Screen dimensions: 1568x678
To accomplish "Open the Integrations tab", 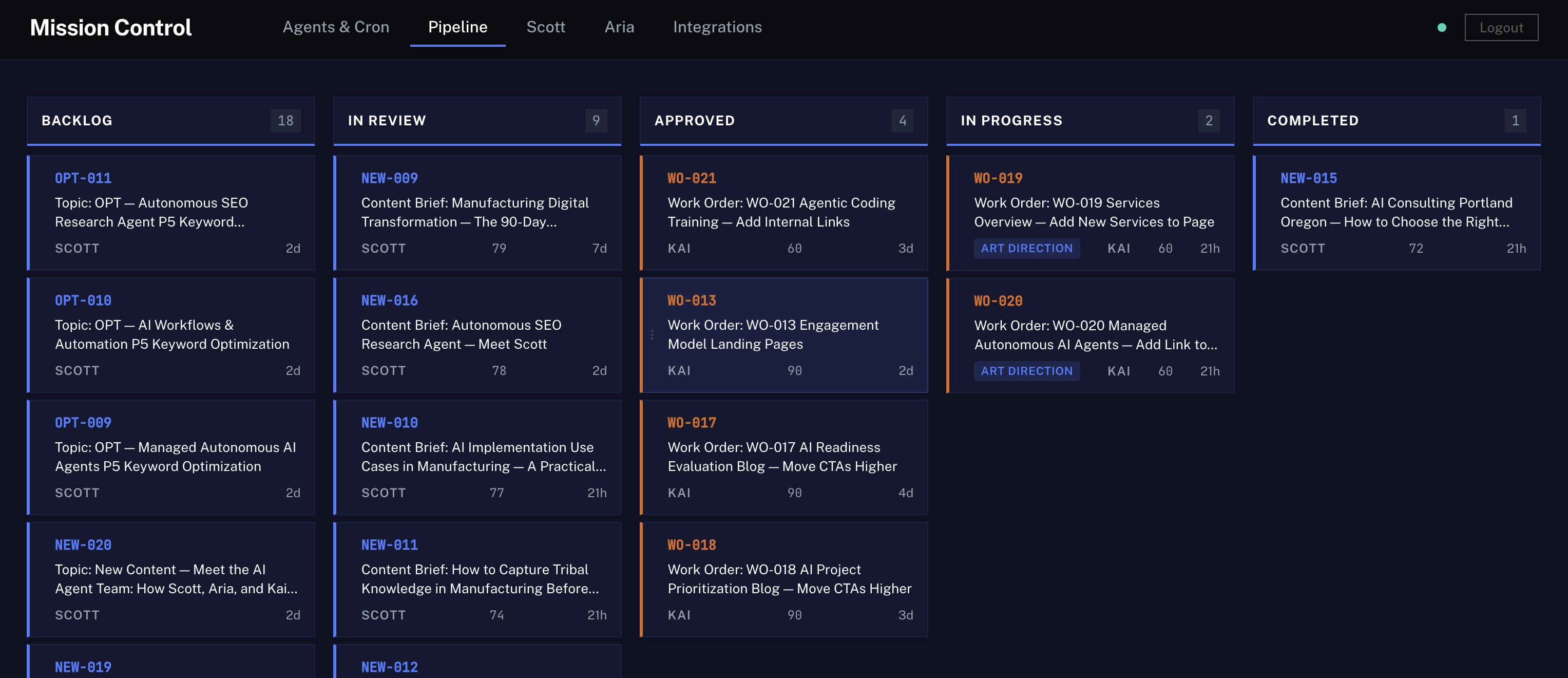I will pyautogui.click(x=718, y=27).
